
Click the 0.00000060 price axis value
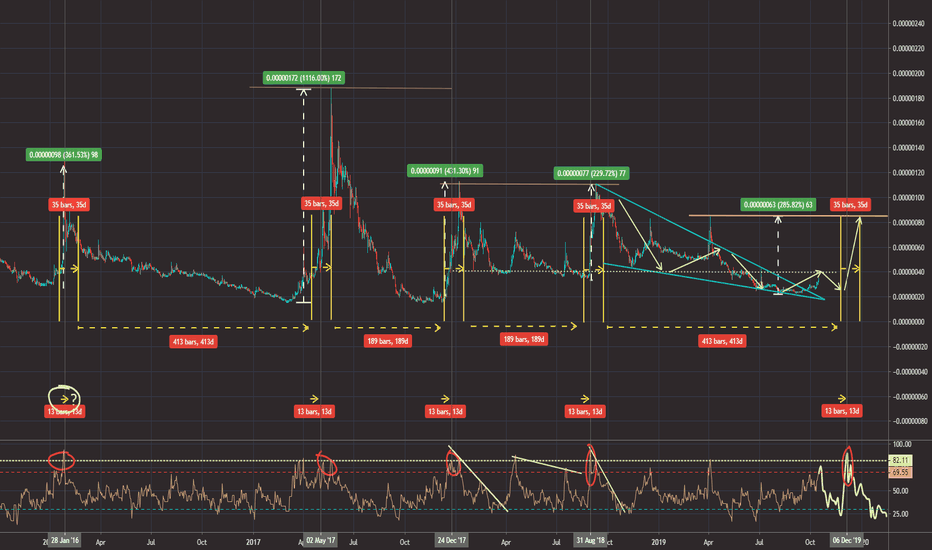[x=908, y=247]
